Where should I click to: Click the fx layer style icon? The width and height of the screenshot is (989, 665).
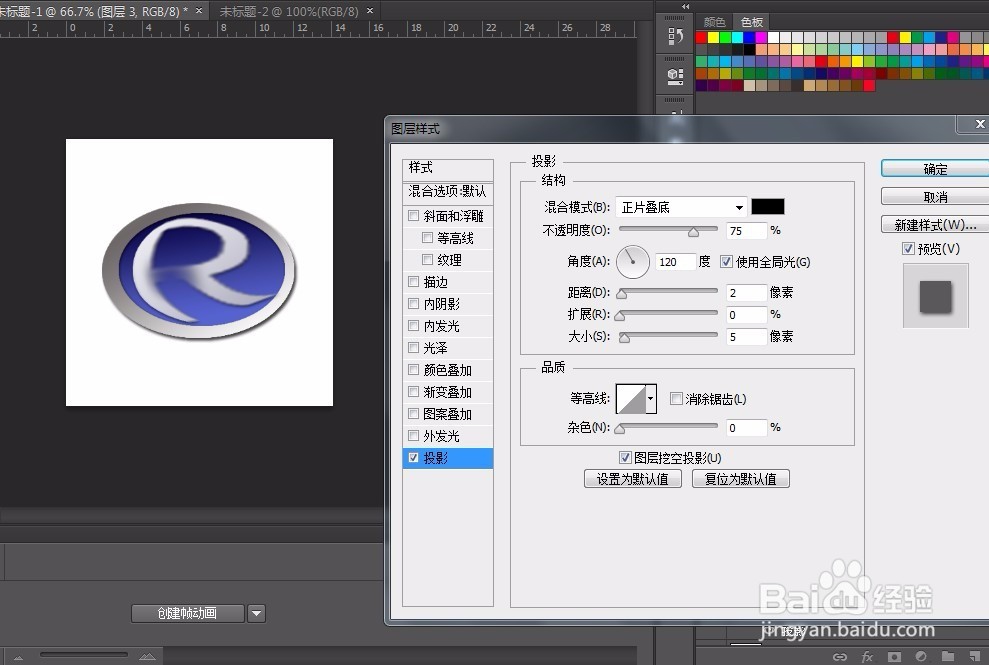coord(867,657)
